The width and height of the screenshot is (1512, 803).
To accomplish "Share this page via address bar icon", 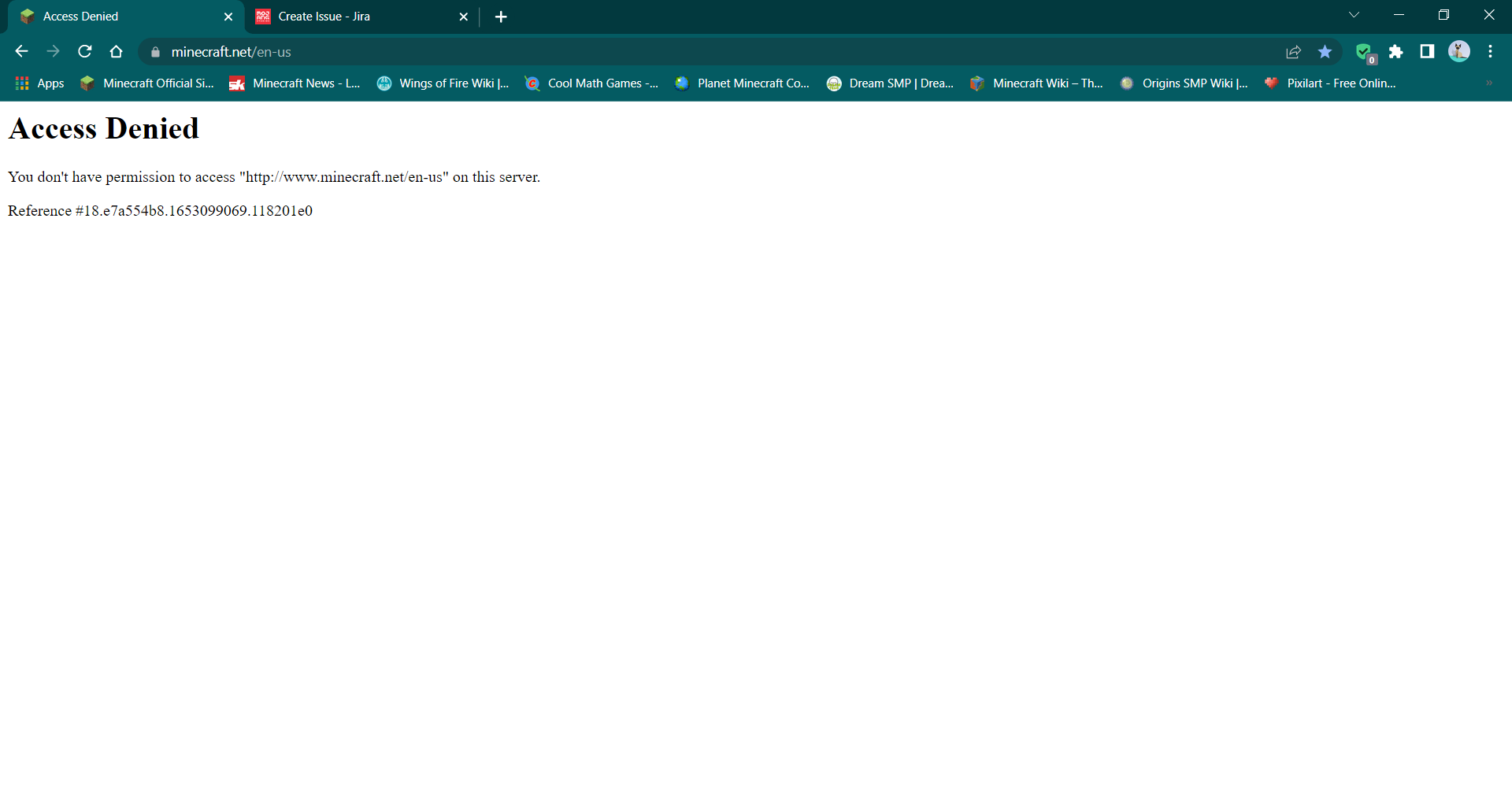I will click(1293, 52).
